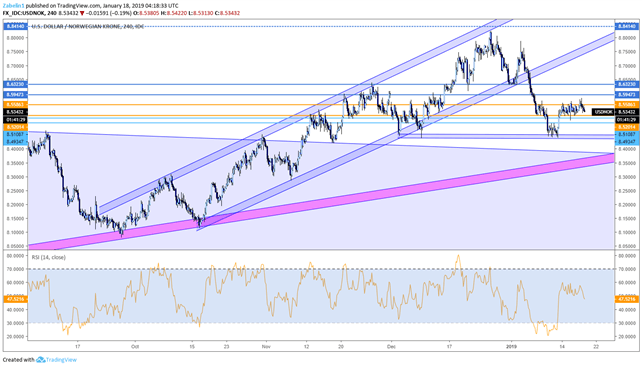The height and width of the screenshot is (367, 642).
Task: Click the light-blue 8.51087 label on right axis
Action: [626, 134]
